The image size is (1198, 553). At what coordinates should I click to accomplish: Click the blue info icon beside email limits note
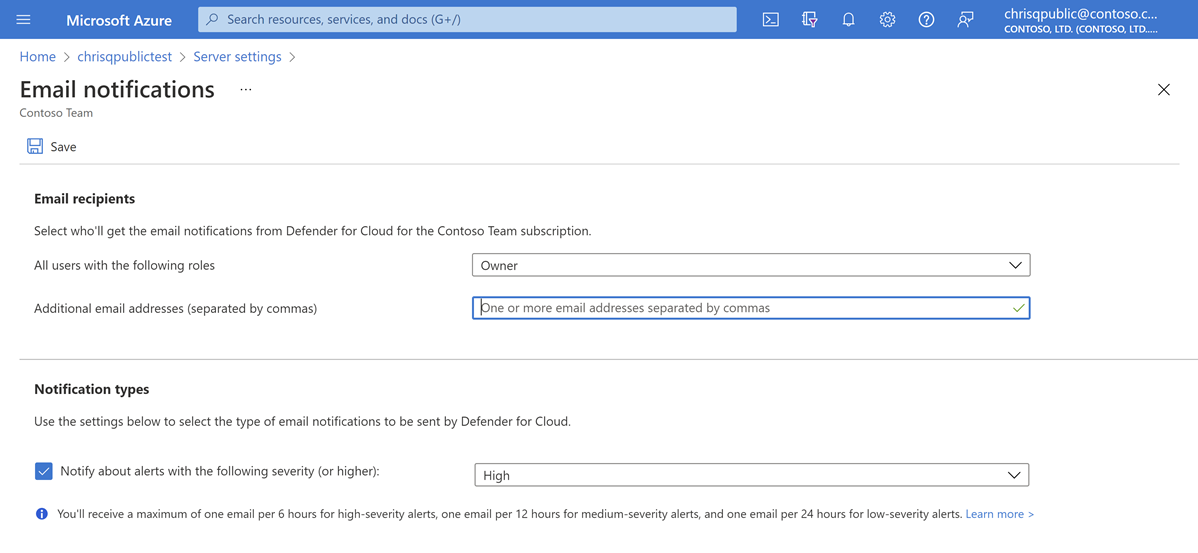[42, 514]
